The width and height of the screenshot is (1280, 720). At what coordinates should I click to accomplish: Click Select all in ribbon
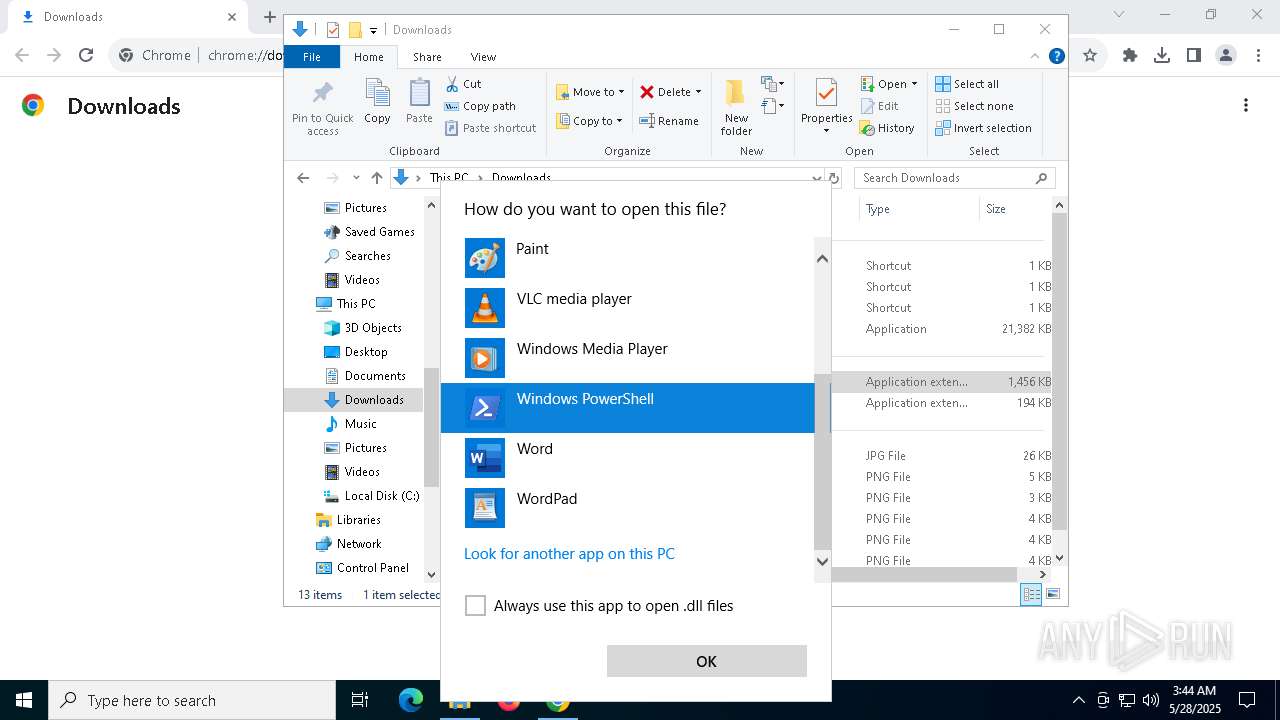[x=967, y=84]
